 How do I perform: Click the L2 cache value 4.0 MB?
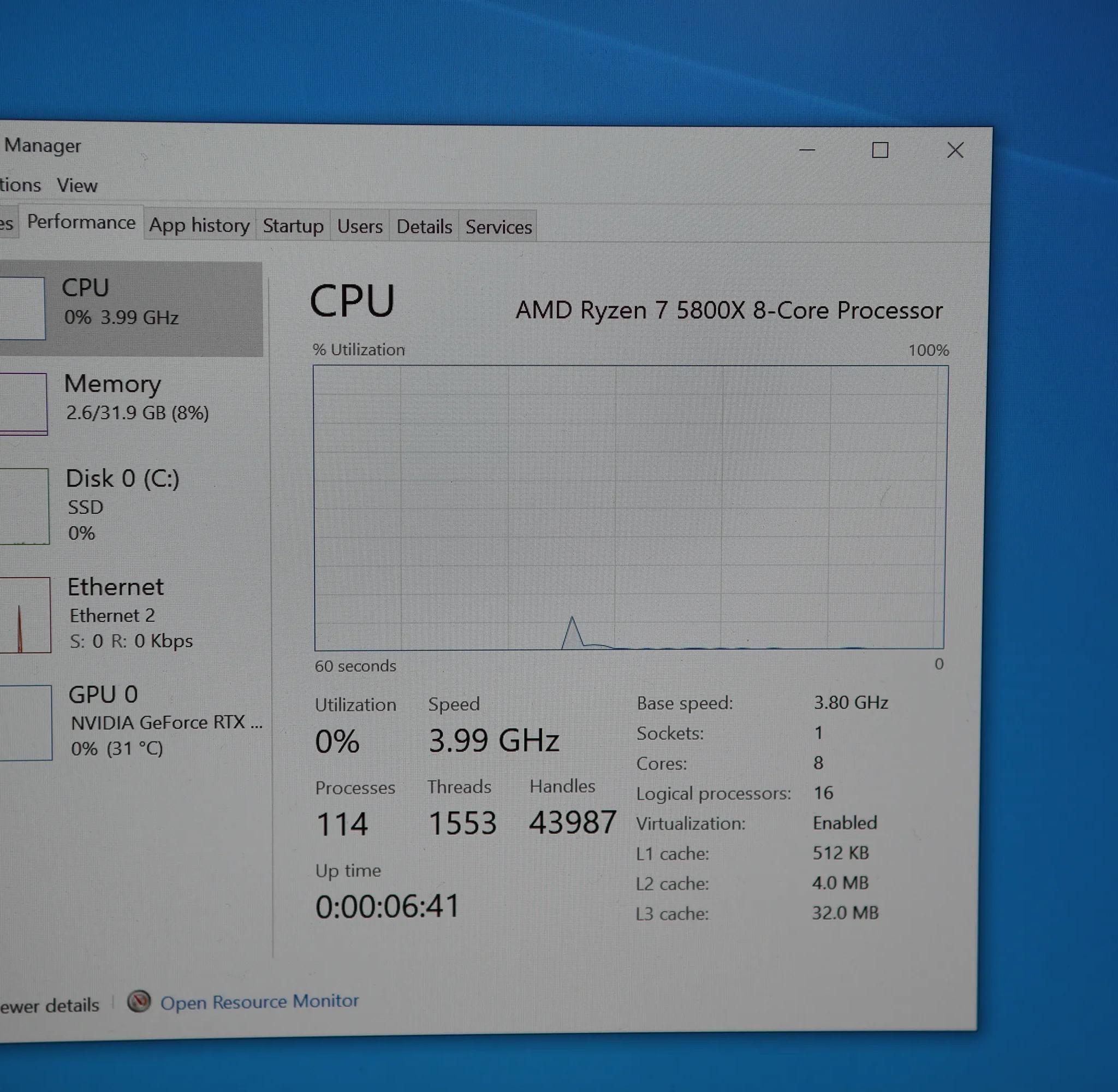840,883
